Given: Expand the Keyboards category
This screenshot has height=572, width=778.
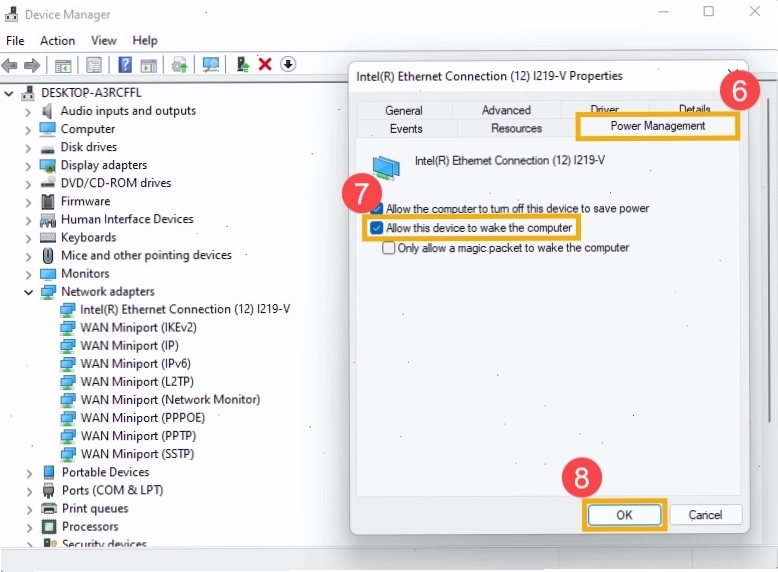Looking at the screenshot, I should click(28, 239).
